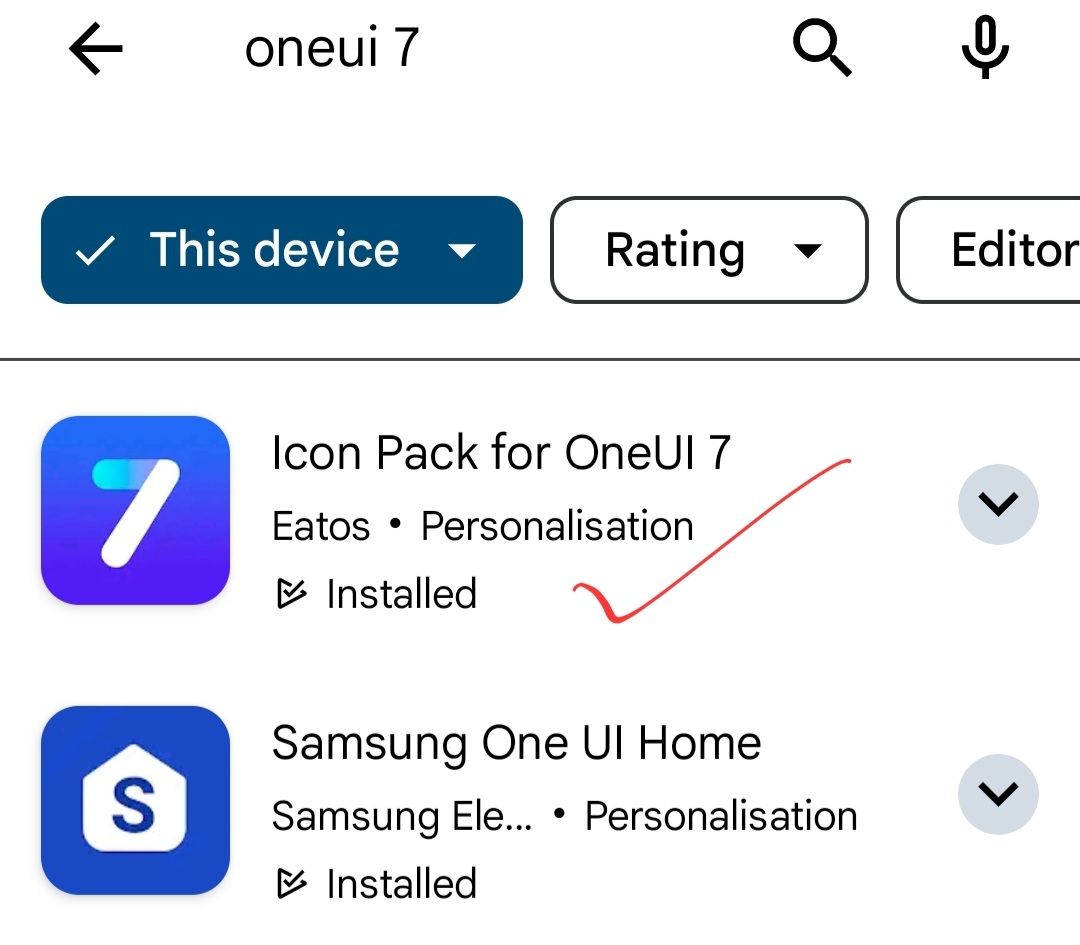
Task: Open the This device dropdown arrow
Action: click(463, 252)
